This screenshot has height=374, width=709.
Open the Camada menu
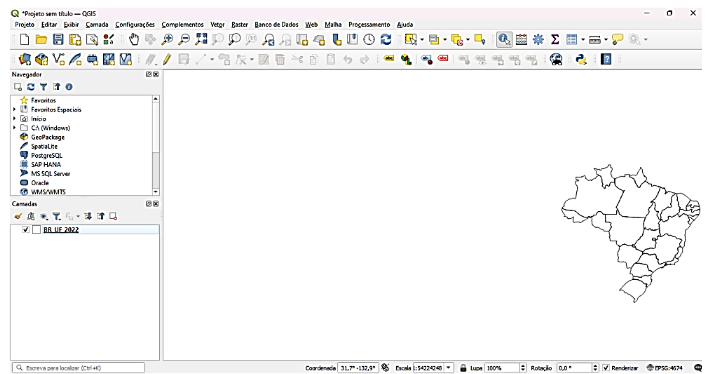pos(97,24)
